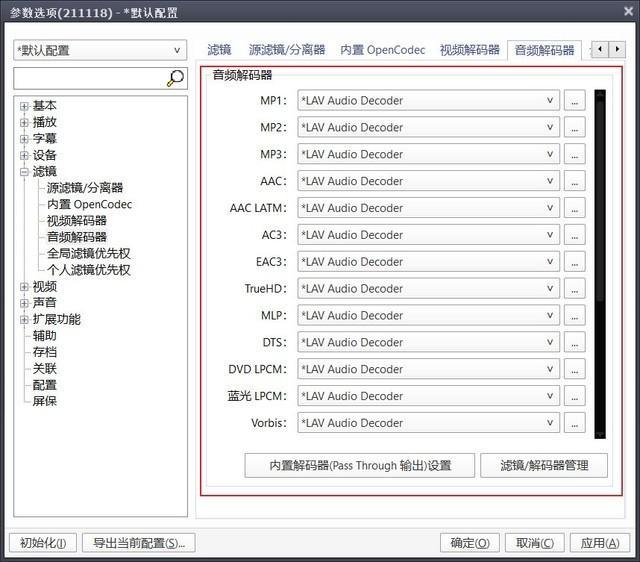The image size is (640, 562).
Task: Click the vertical scrollbar in decoder list
Action: point(600,264)
